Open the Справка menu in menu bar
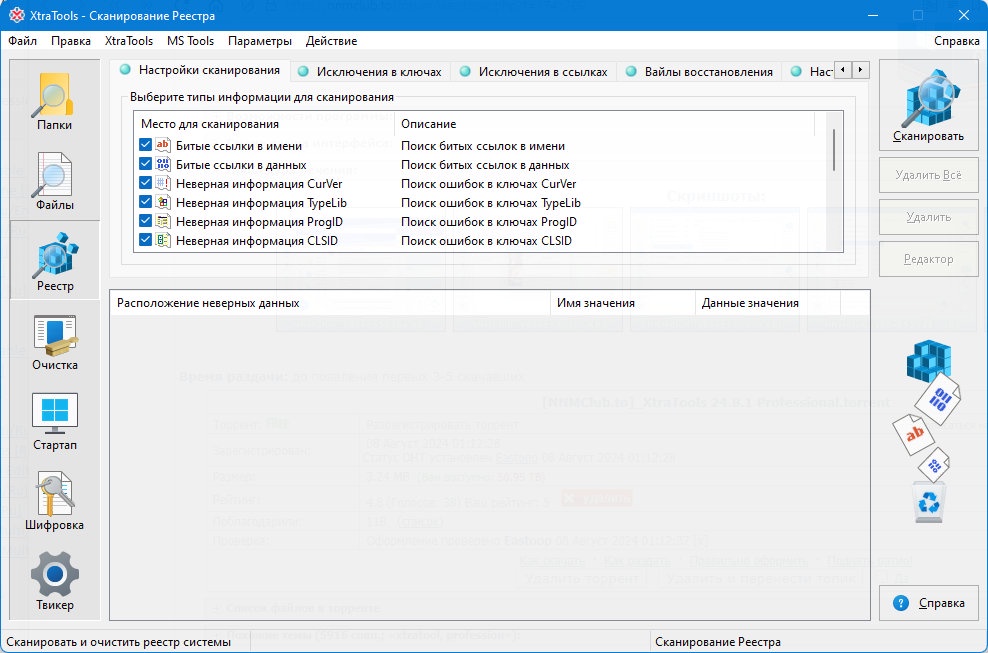The image size is (988, 653). [956, 41]
